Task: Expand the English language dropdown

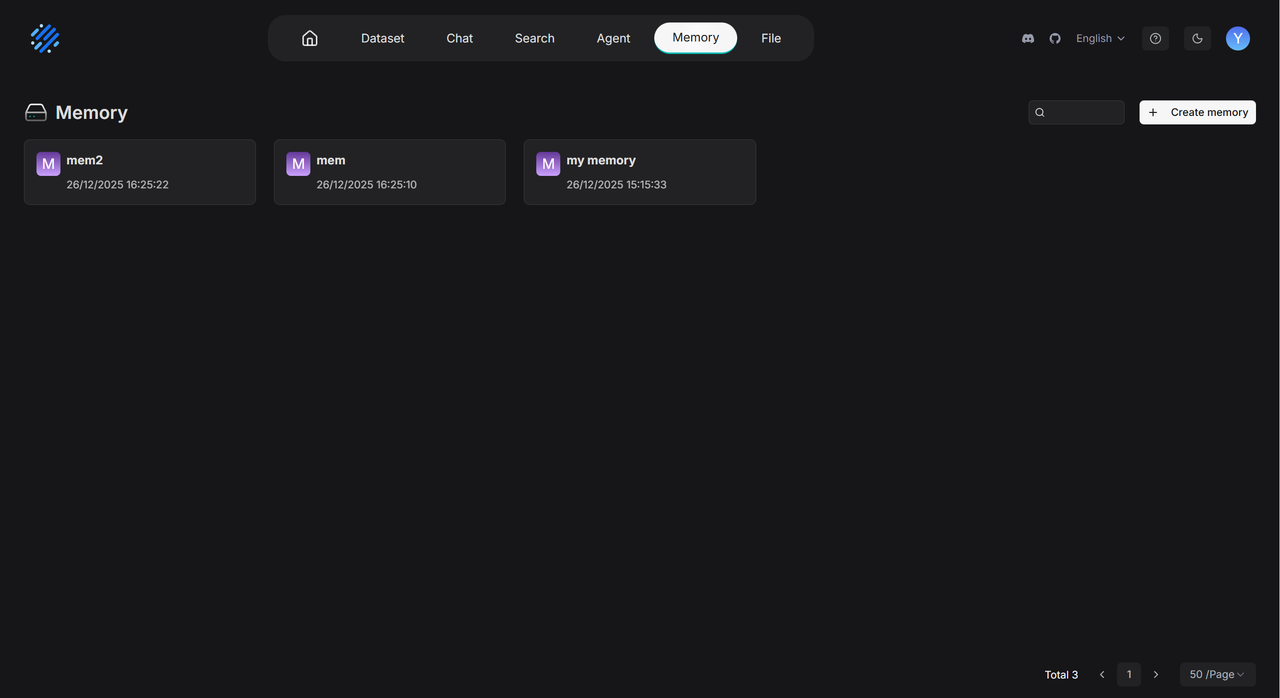Action: [x=1100, y=38]
